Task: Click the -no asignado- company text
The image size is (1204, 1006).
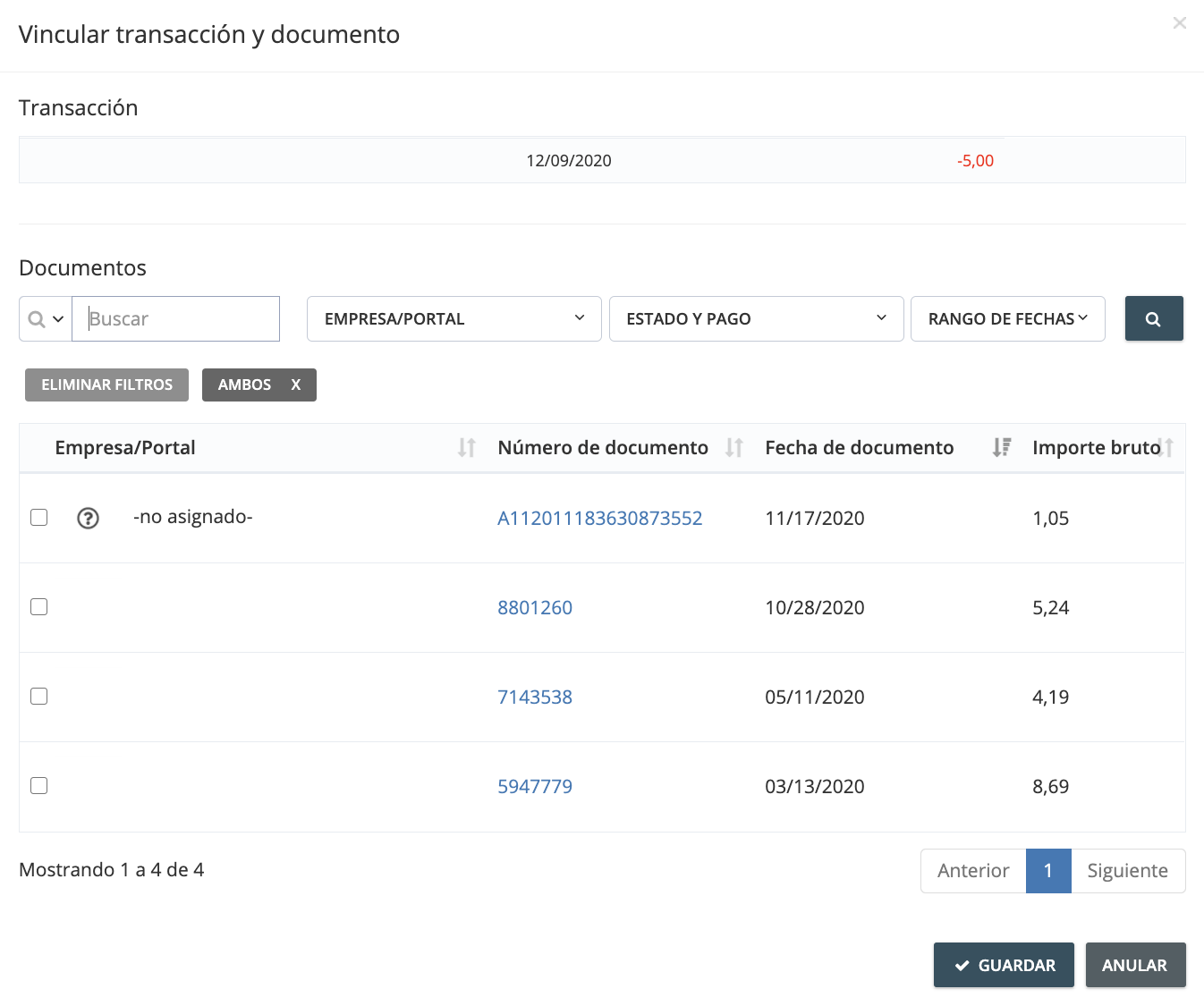Action: 193,517
